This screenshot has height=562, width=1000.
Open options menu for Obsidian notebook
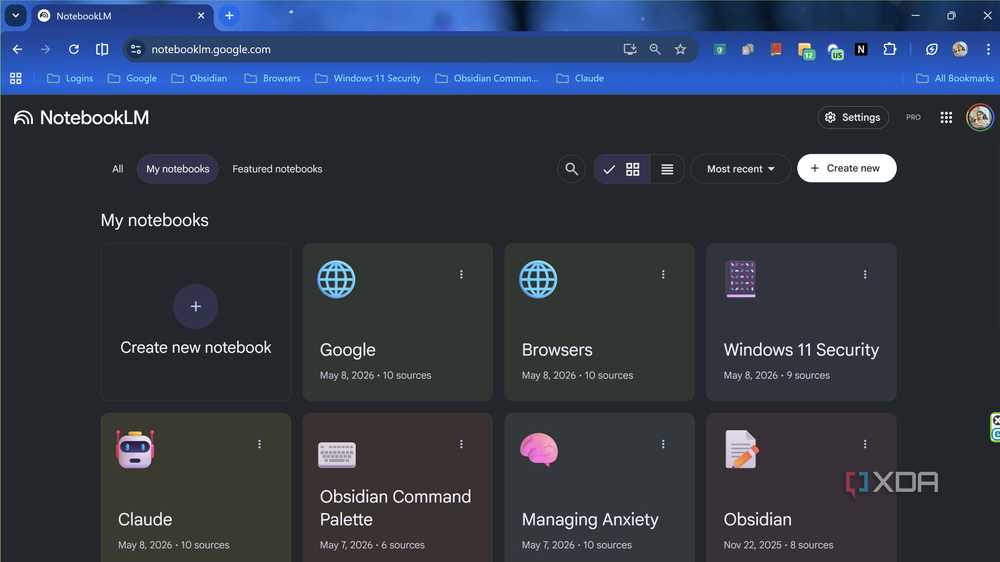(865, 444)
